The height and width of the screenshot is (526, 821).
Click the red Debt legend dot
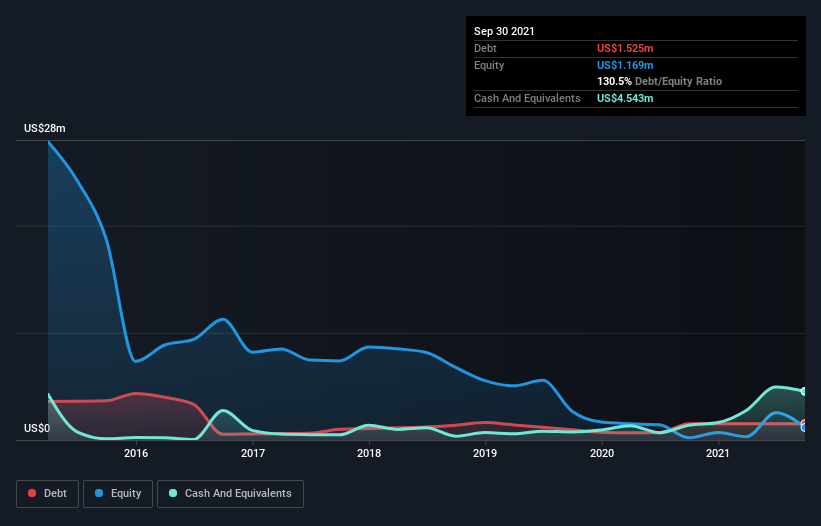tap(32, 493)
